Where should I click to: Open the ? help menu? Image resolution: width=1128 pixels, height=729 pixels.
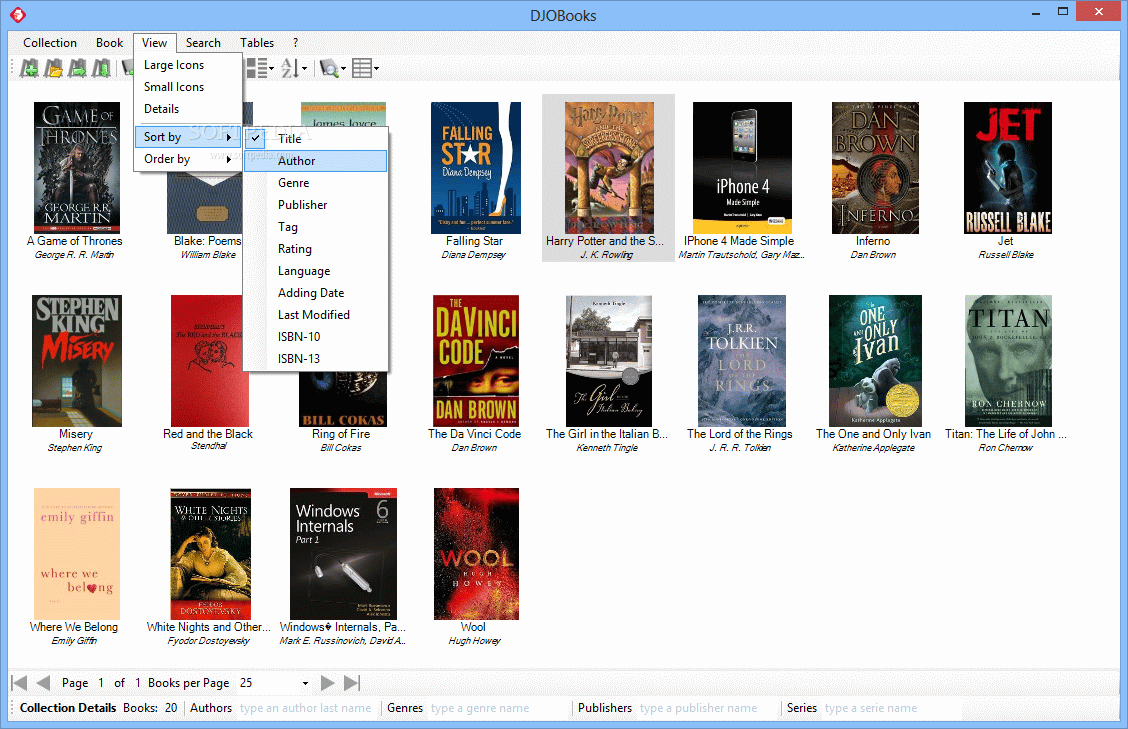(x=295, y=42)
